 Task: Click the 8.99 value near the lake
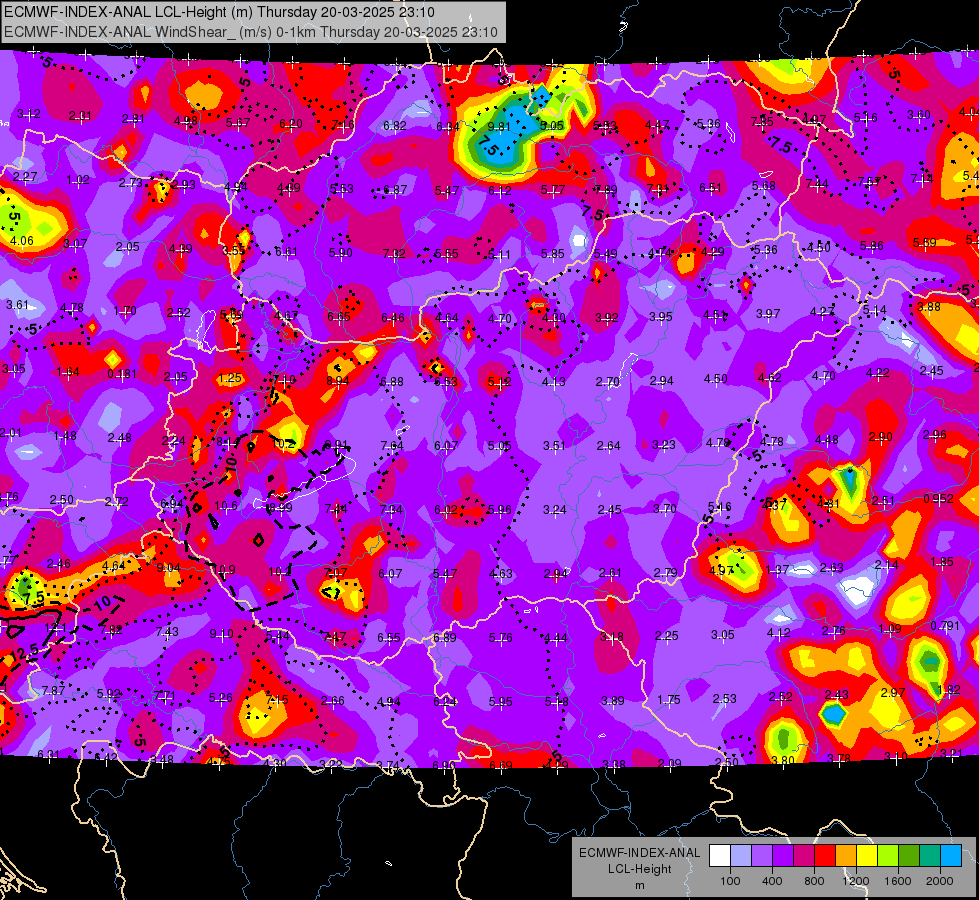280,508
